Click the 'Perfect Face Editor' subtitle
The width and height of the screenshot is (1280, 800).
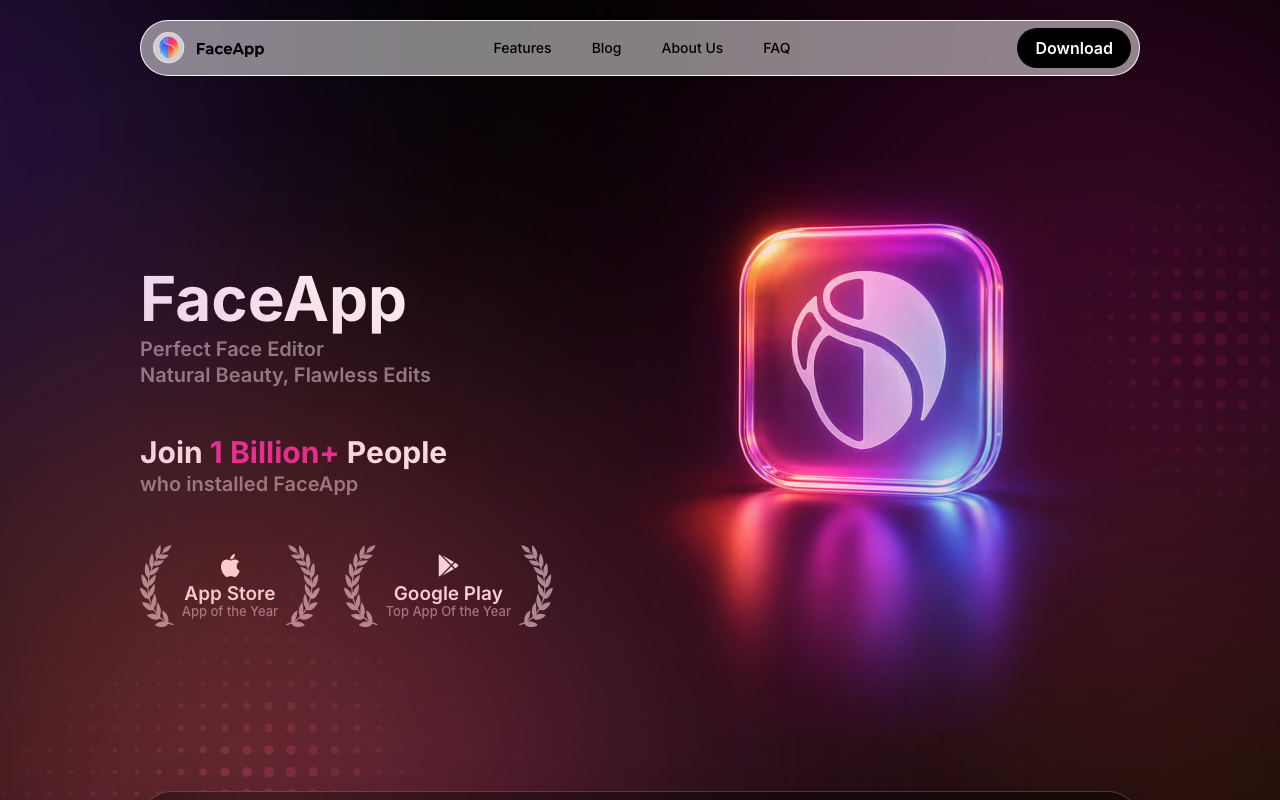click(x=232, y=349)
